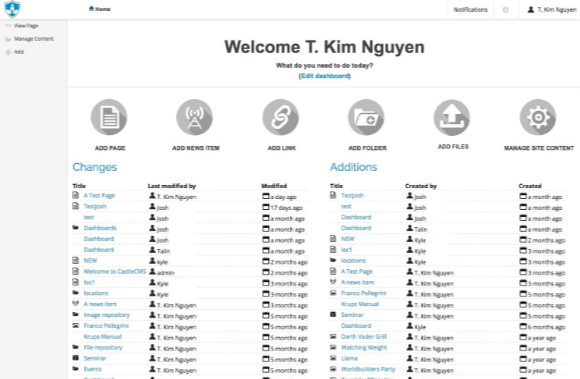Click the home icon next to Home
The image size is (580, 379).
[91, 9]
